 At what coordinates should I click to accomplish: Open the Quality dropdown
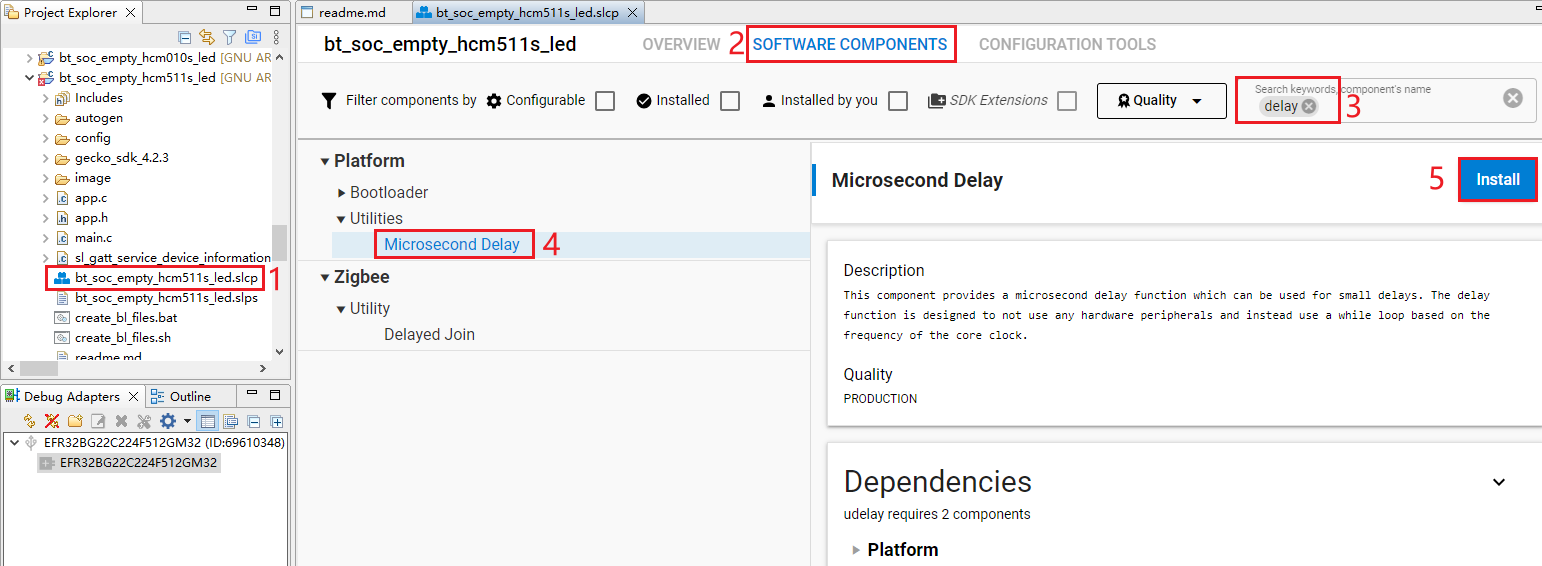coord(1161,101)
